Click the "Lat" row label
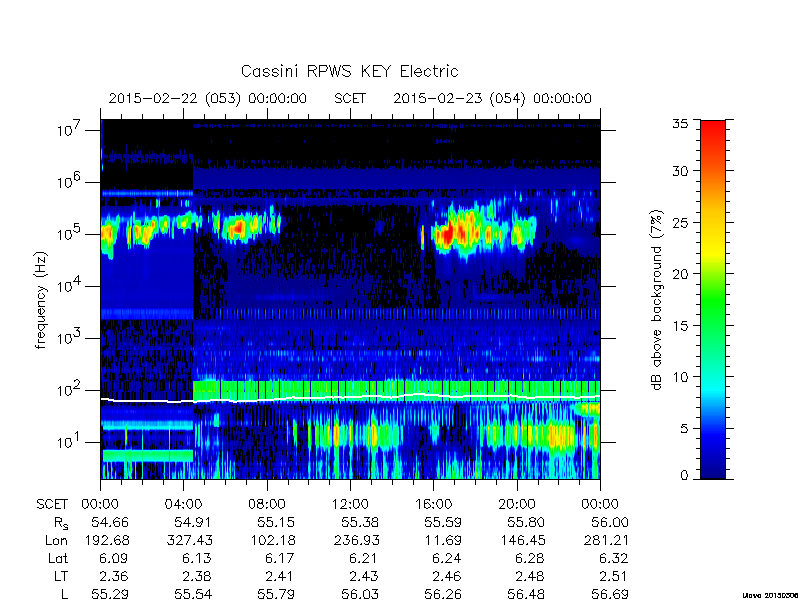Viewport: 800px width, 600px height. click(58, 558)
